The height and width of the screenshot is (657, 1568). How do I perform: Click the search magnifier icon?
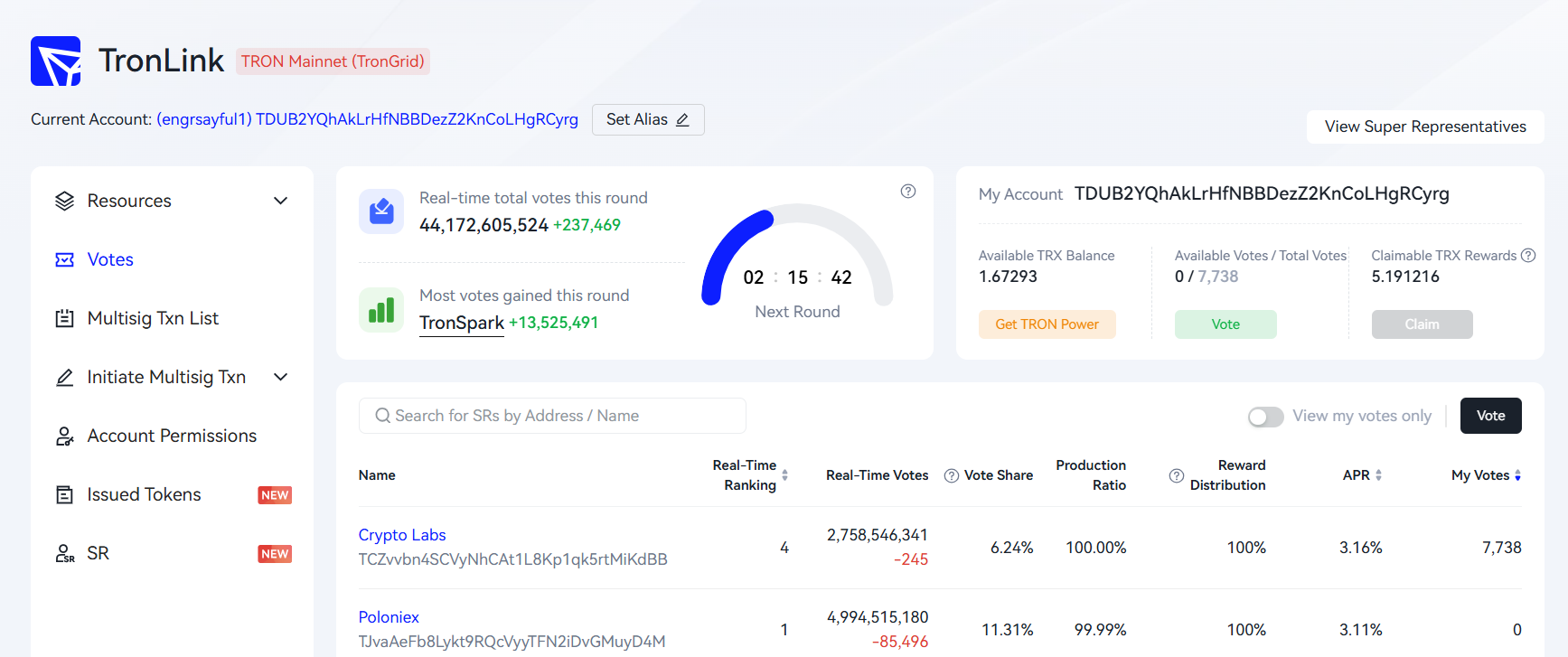(x=383, y=416)
